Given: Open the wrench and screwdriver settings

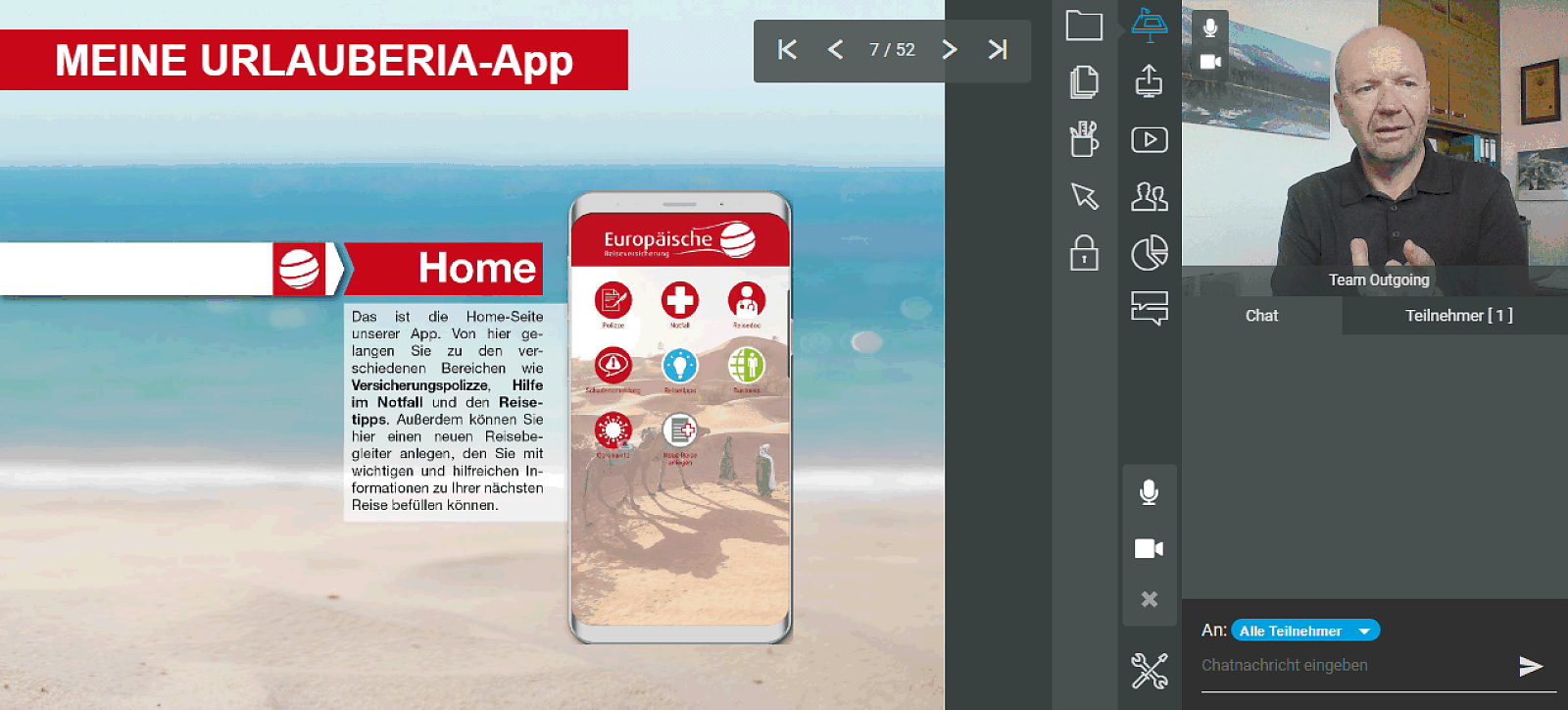Looking at the screenshot, I should pyautogui.click(x=1150, y=671).
